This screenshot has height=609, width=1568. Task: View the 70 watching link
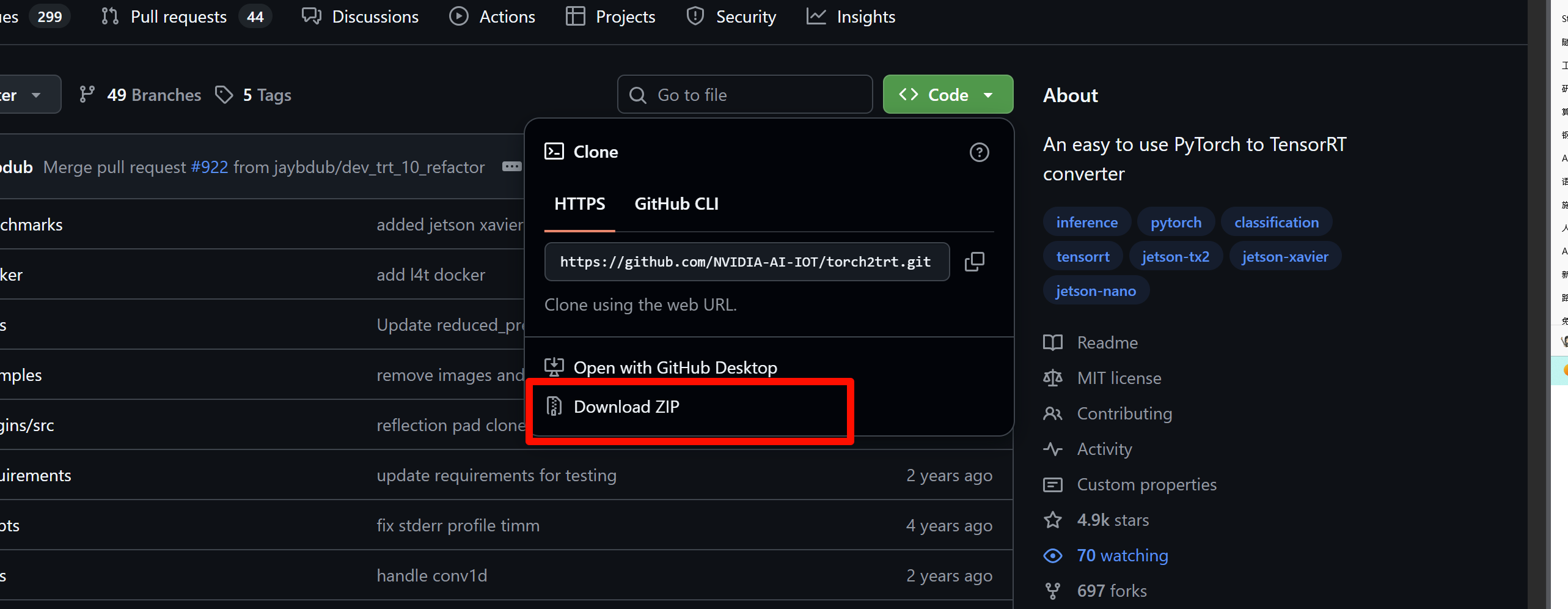click(x=1122, y=555)
